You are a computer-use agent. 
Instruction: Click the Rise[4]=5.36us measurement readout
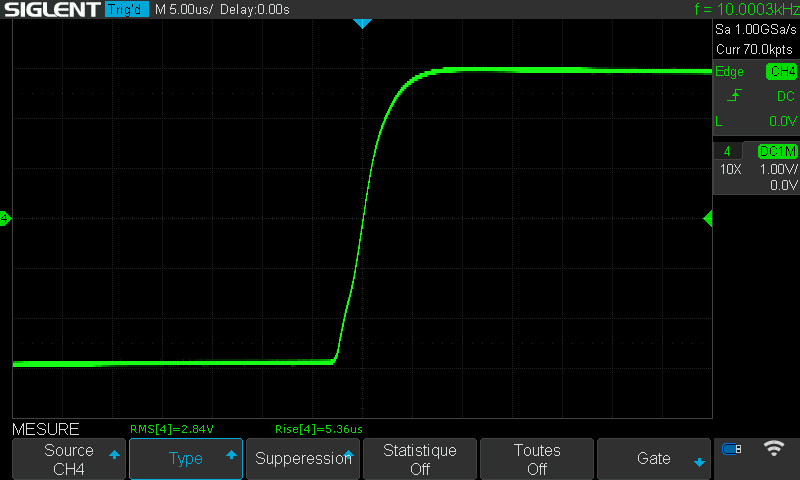point(318,429)
